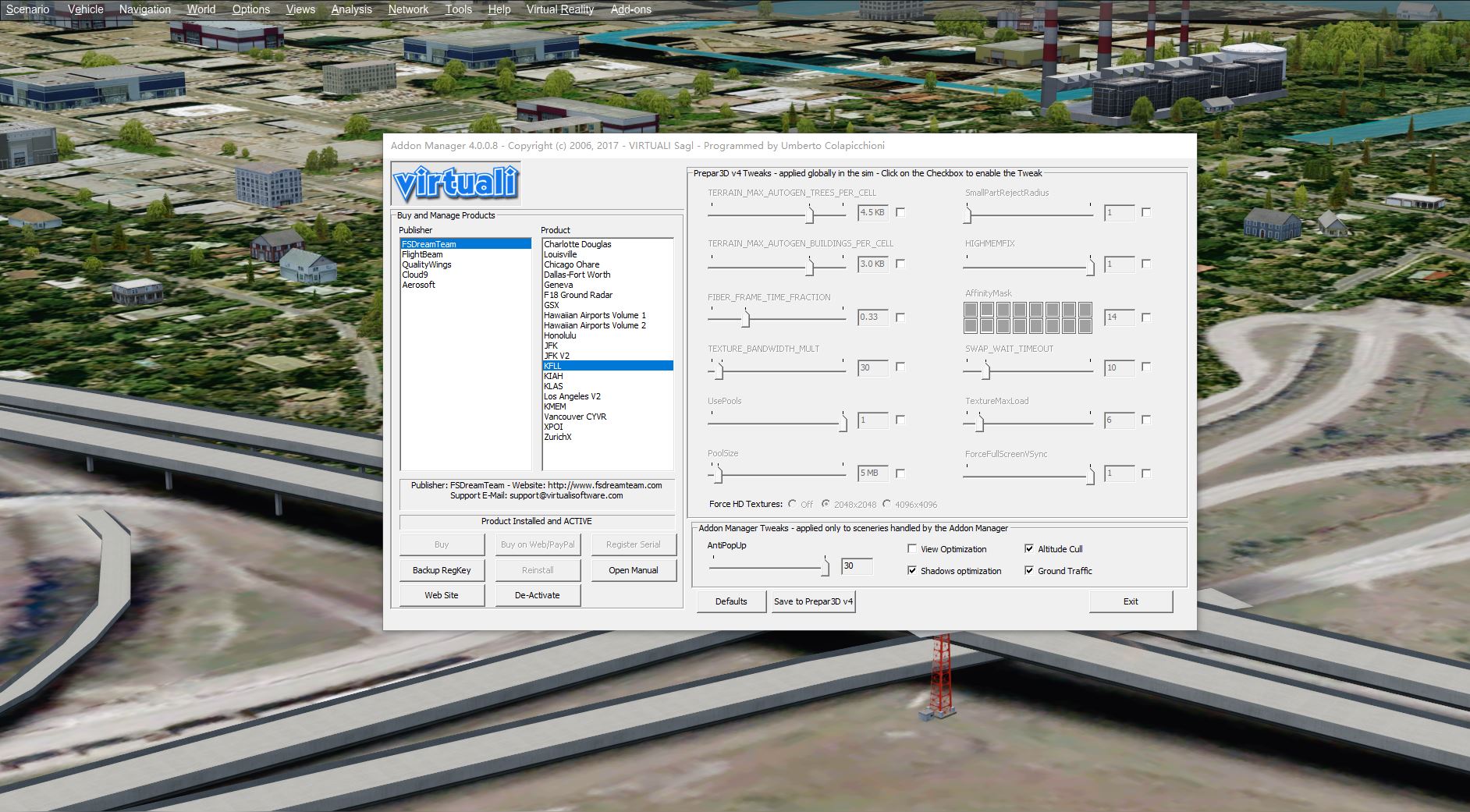Open the Network menu
Image resolution: width=1470 pixels, height=812 pixels.
click(408, 9)
